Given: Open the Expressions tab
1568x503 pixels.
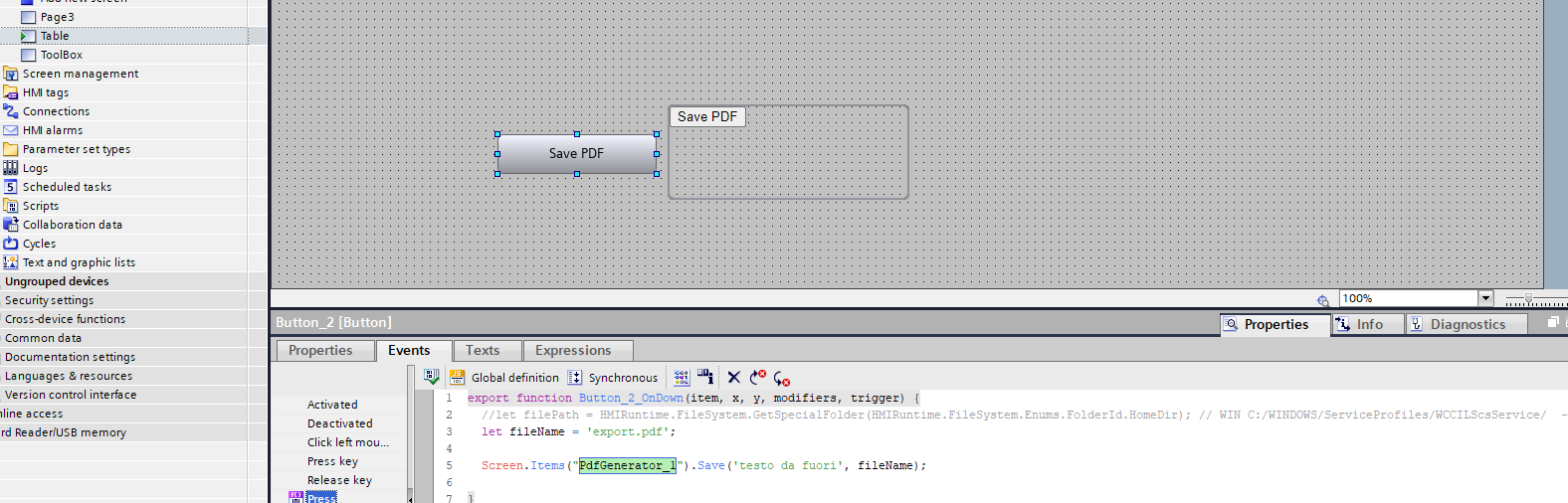Looking at the screenshot, I should pyautogui.click(x=573, y=350).
